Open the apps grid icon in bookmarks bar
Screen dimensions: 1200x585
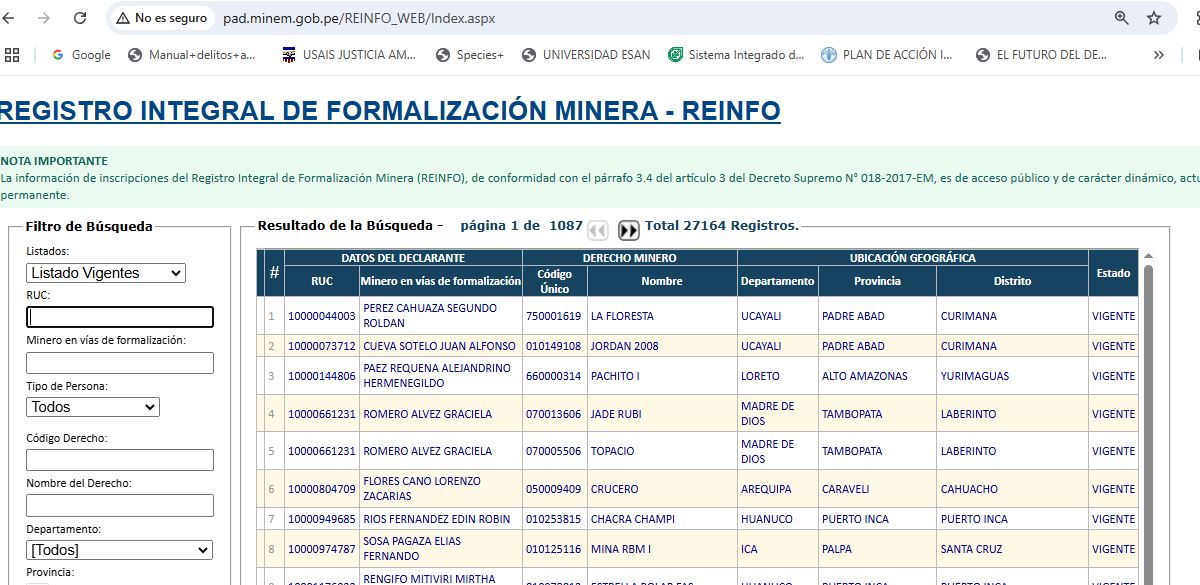[12, 55]
